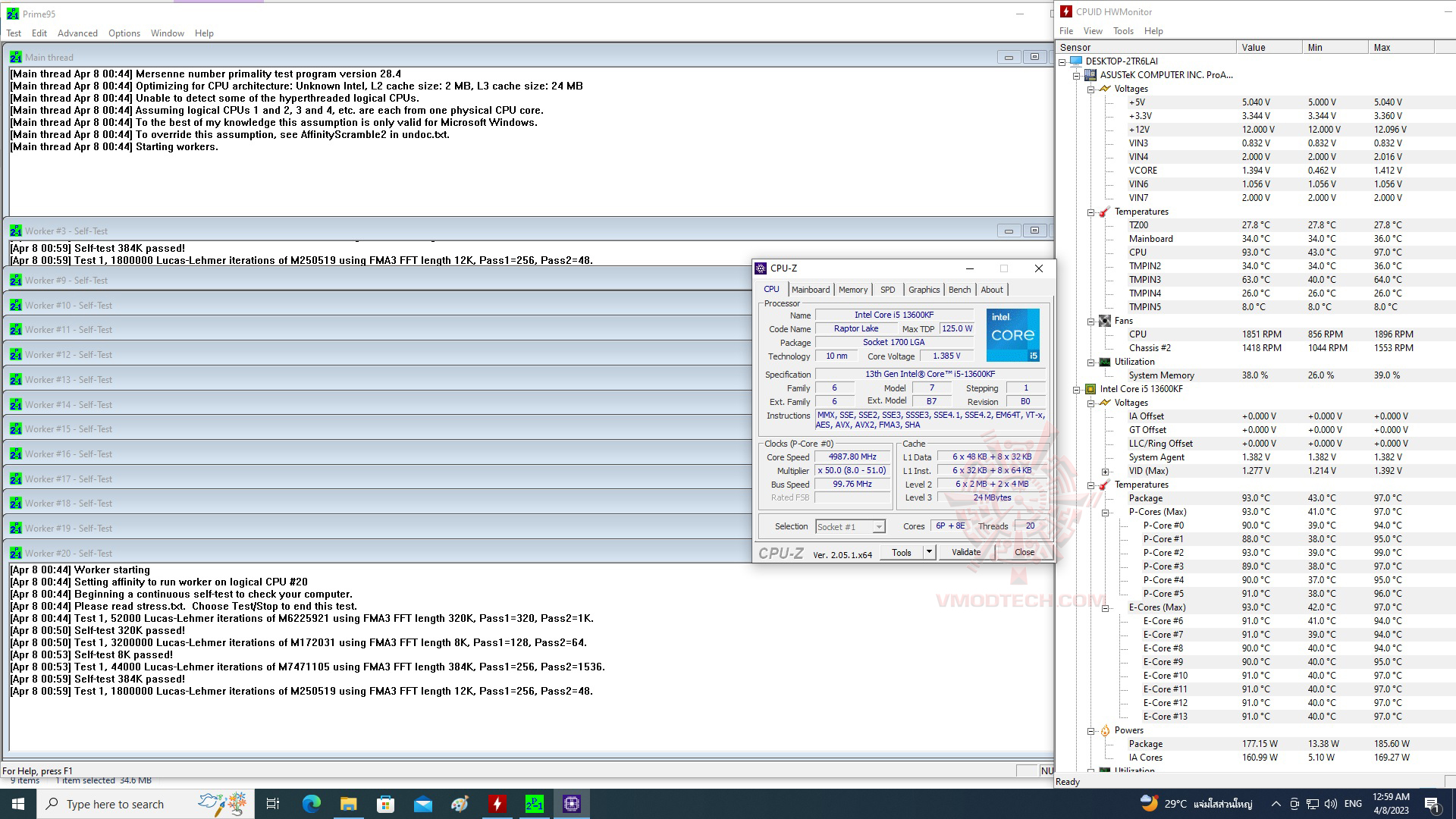This screenshot has width=1456, height=819.
Task: Select the P-Core #2 temperature row
Action: point(1256,553)
